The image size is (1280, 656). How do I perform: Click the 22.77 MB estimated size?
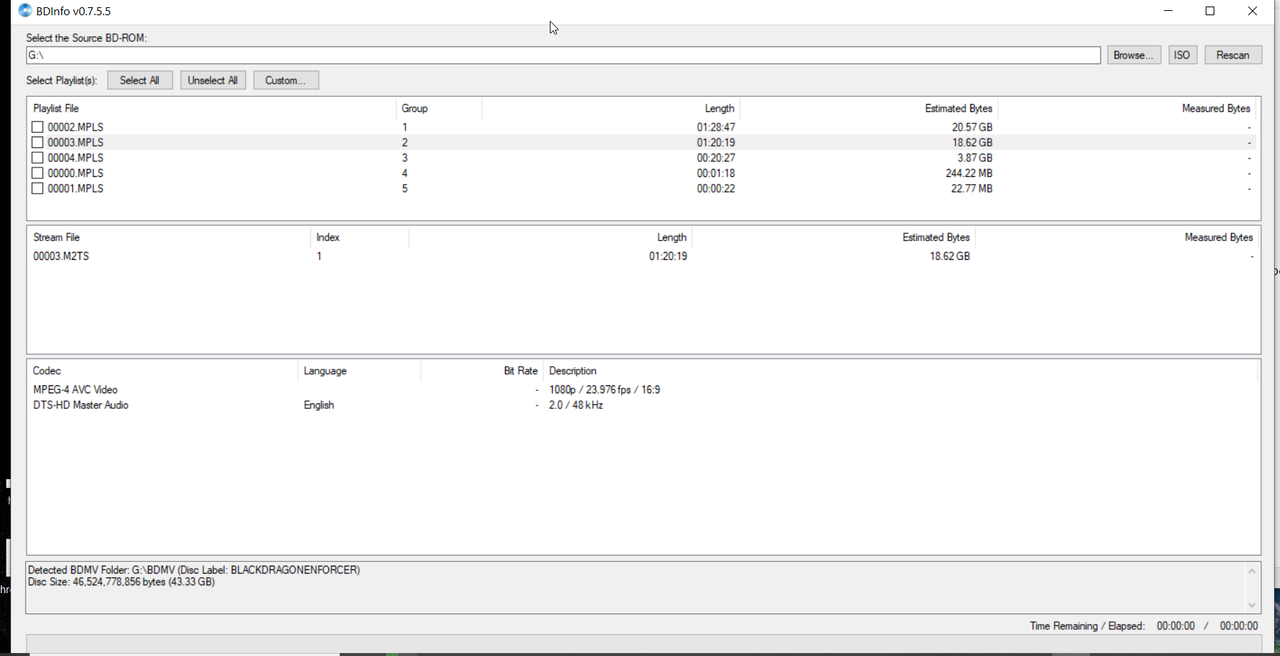tap(971, 188)
